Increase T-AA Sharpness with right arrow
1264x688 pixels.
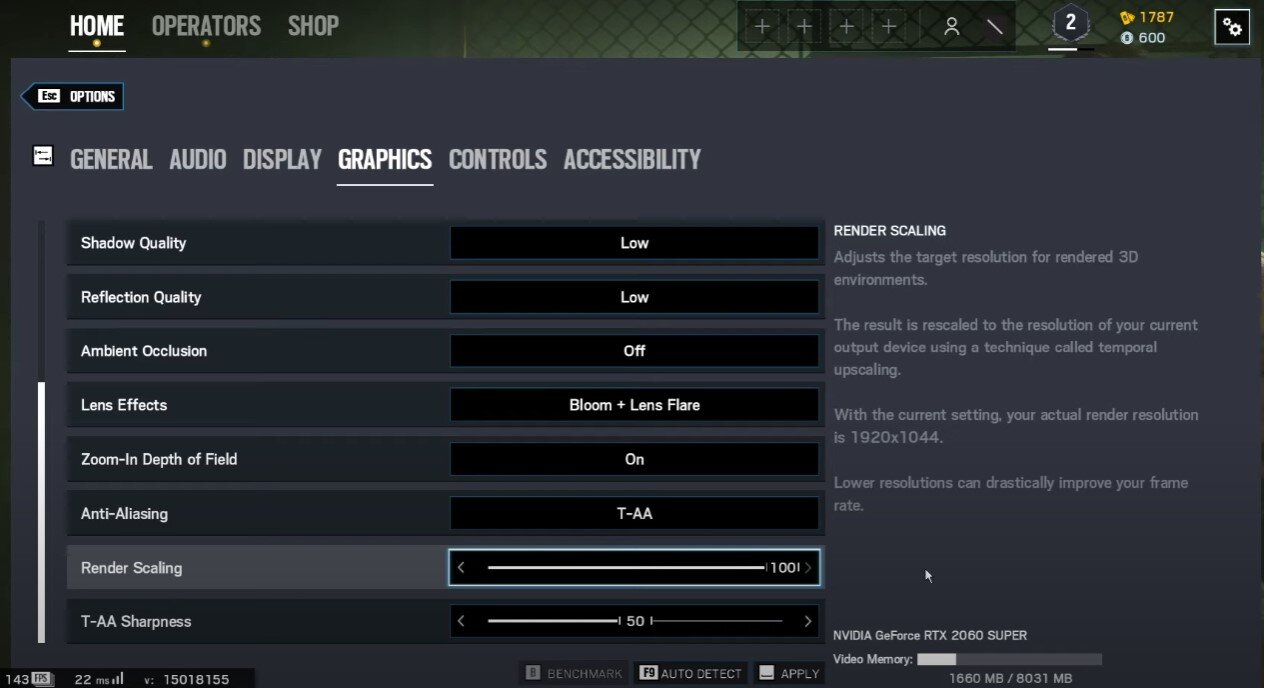pyautogui.click(x=808, y=621)
